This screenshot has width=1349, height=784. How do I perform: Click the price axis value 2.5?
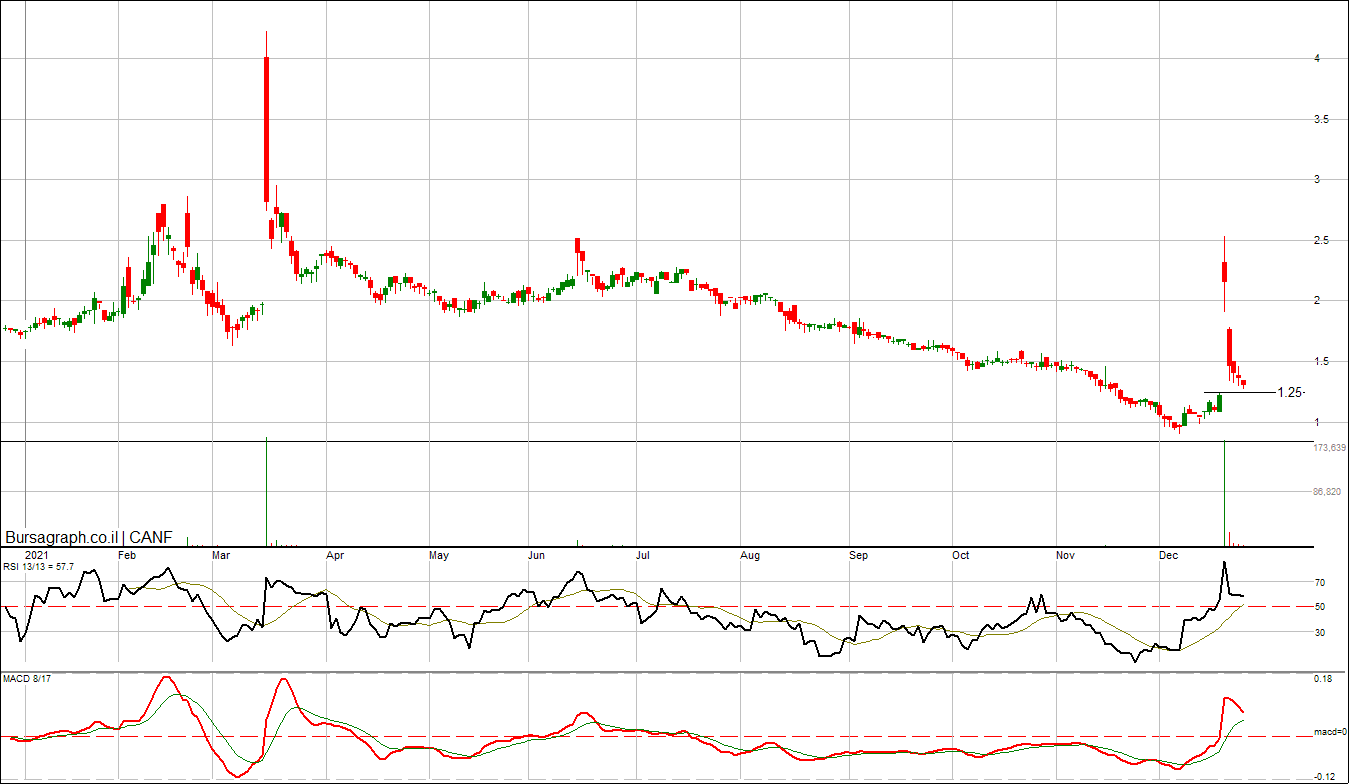pyautogui.click(x=1321, y=240)
